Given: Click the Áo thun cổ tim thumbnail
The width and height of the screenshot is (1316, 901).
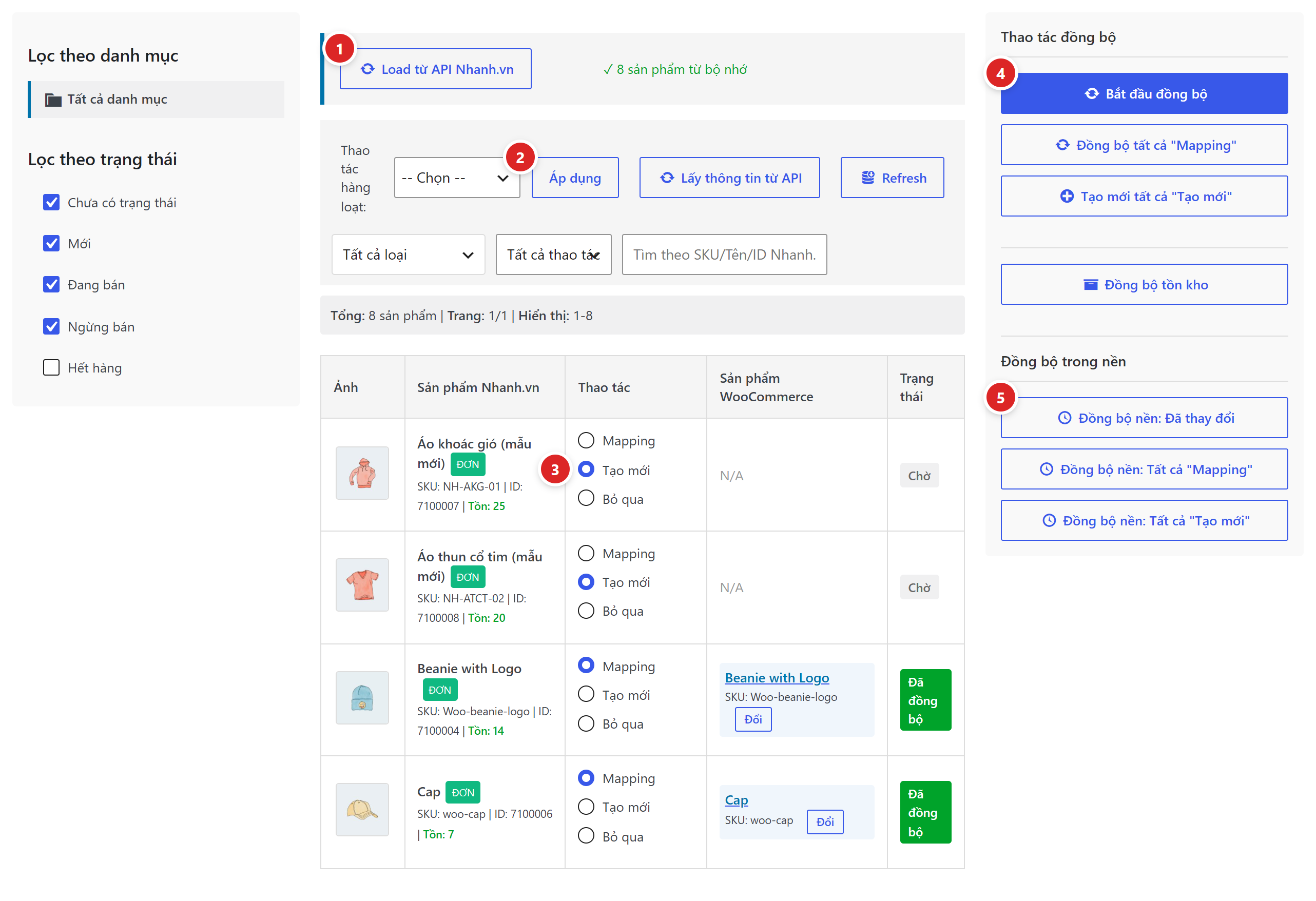Looking at the screenshot, I should pos(362,585).
